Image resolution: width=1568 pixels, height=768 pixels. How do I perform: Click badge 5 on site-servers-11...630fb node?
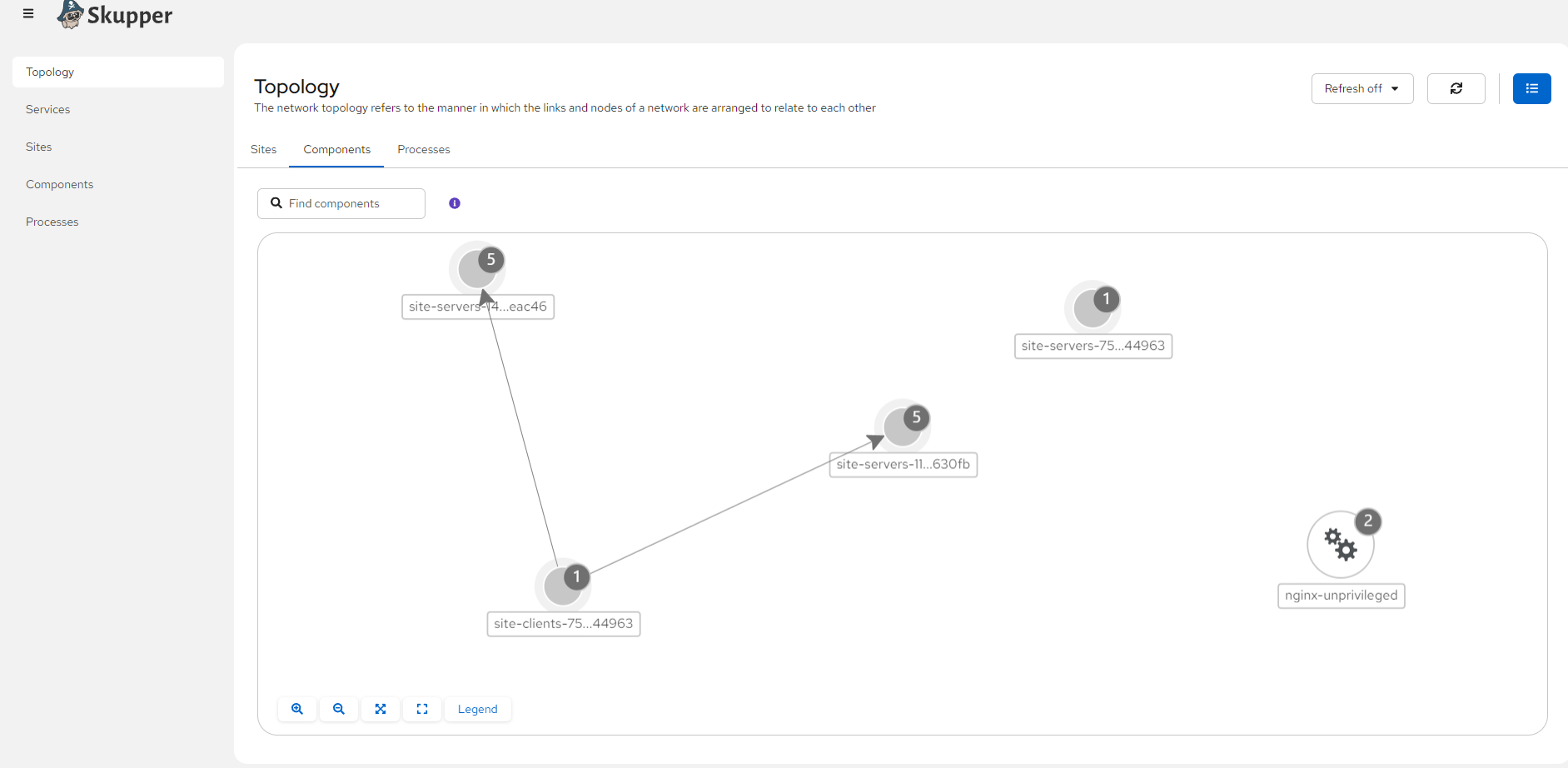click(x=916, y=417)
